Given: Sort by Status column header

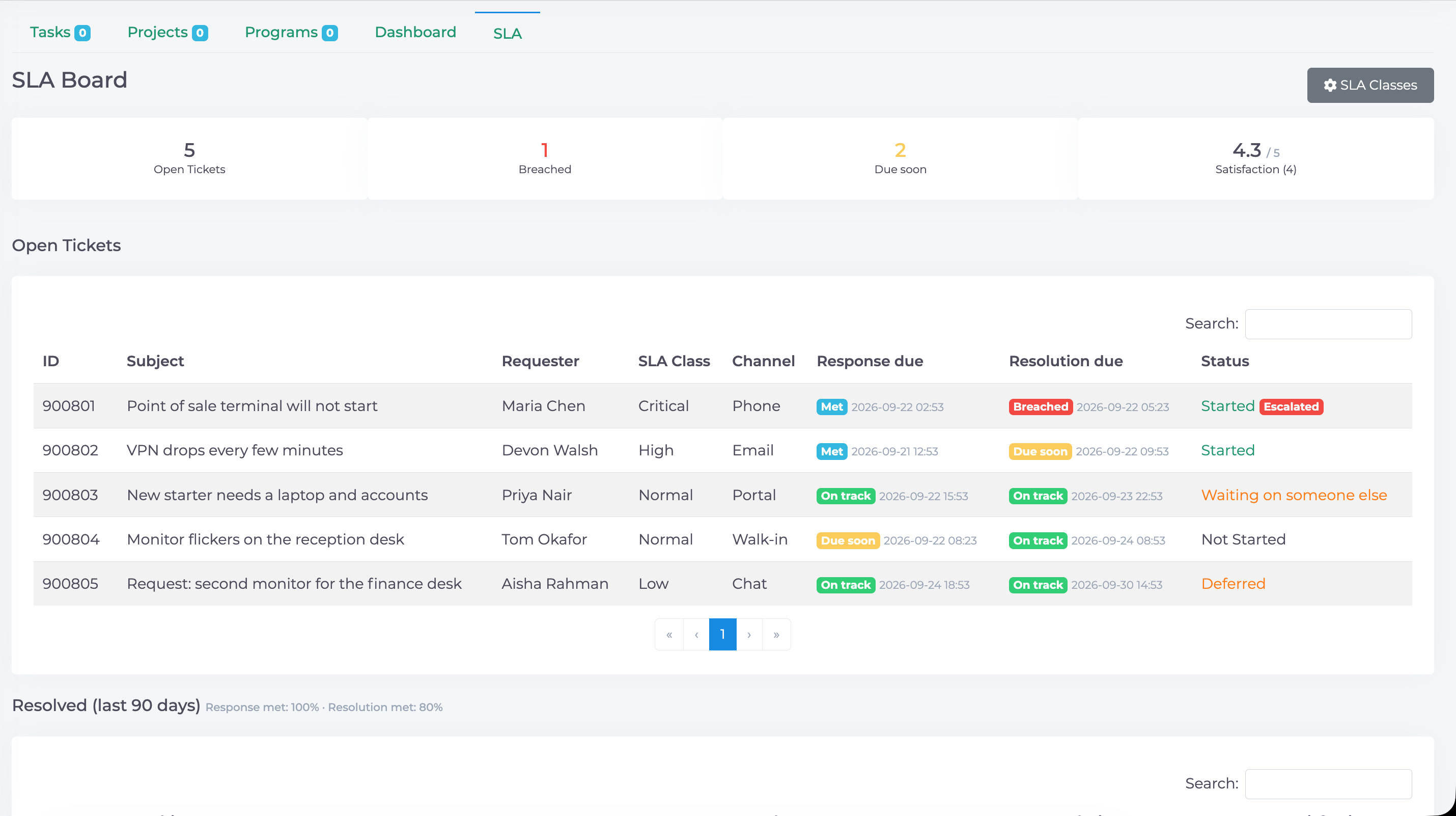Looking at the screenshot, I should pyautogui.click(x=1224, y=361).
